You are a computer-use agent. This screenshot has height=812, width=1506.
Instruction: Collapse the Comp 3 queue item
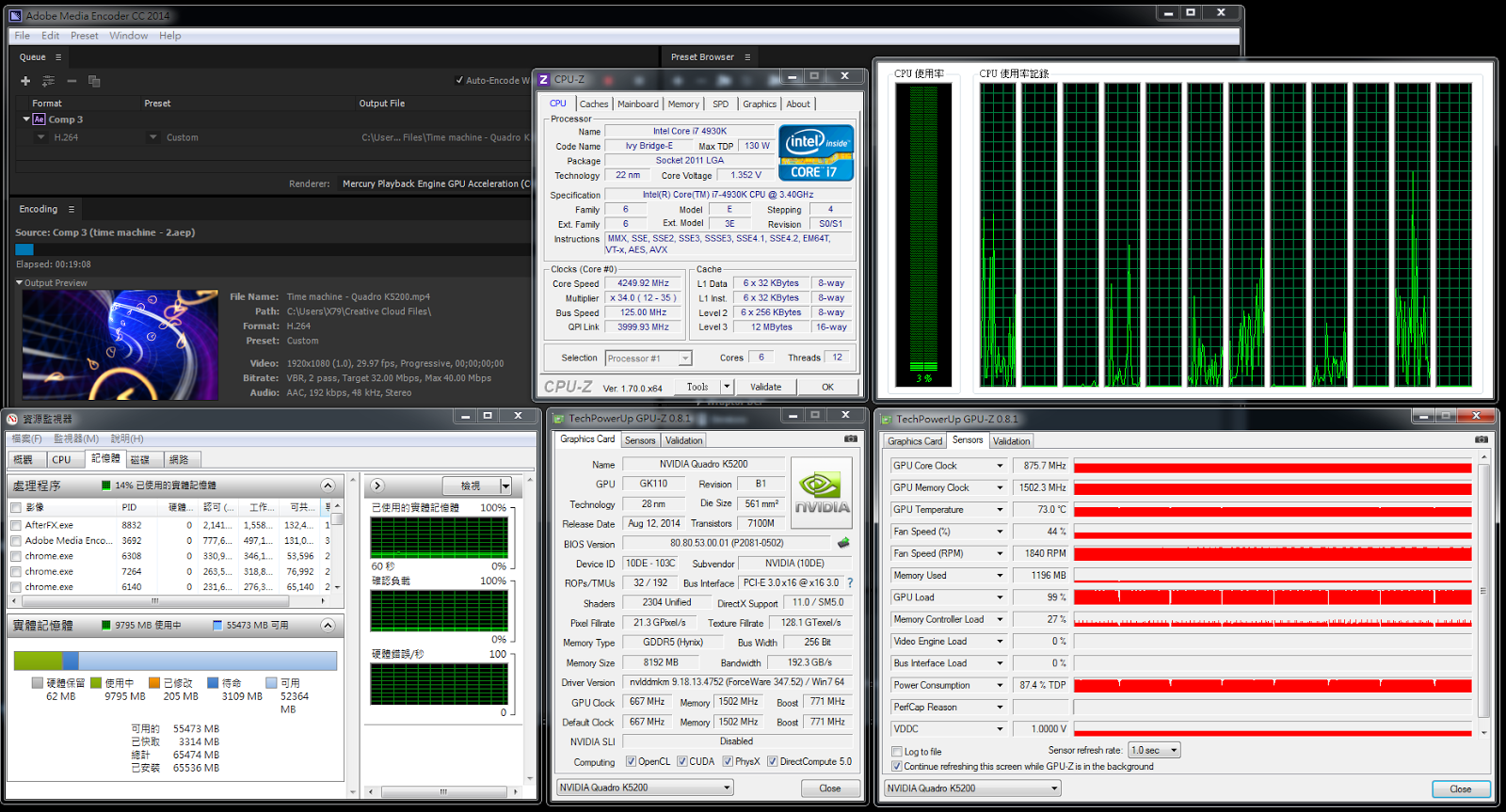coord(26,119)
